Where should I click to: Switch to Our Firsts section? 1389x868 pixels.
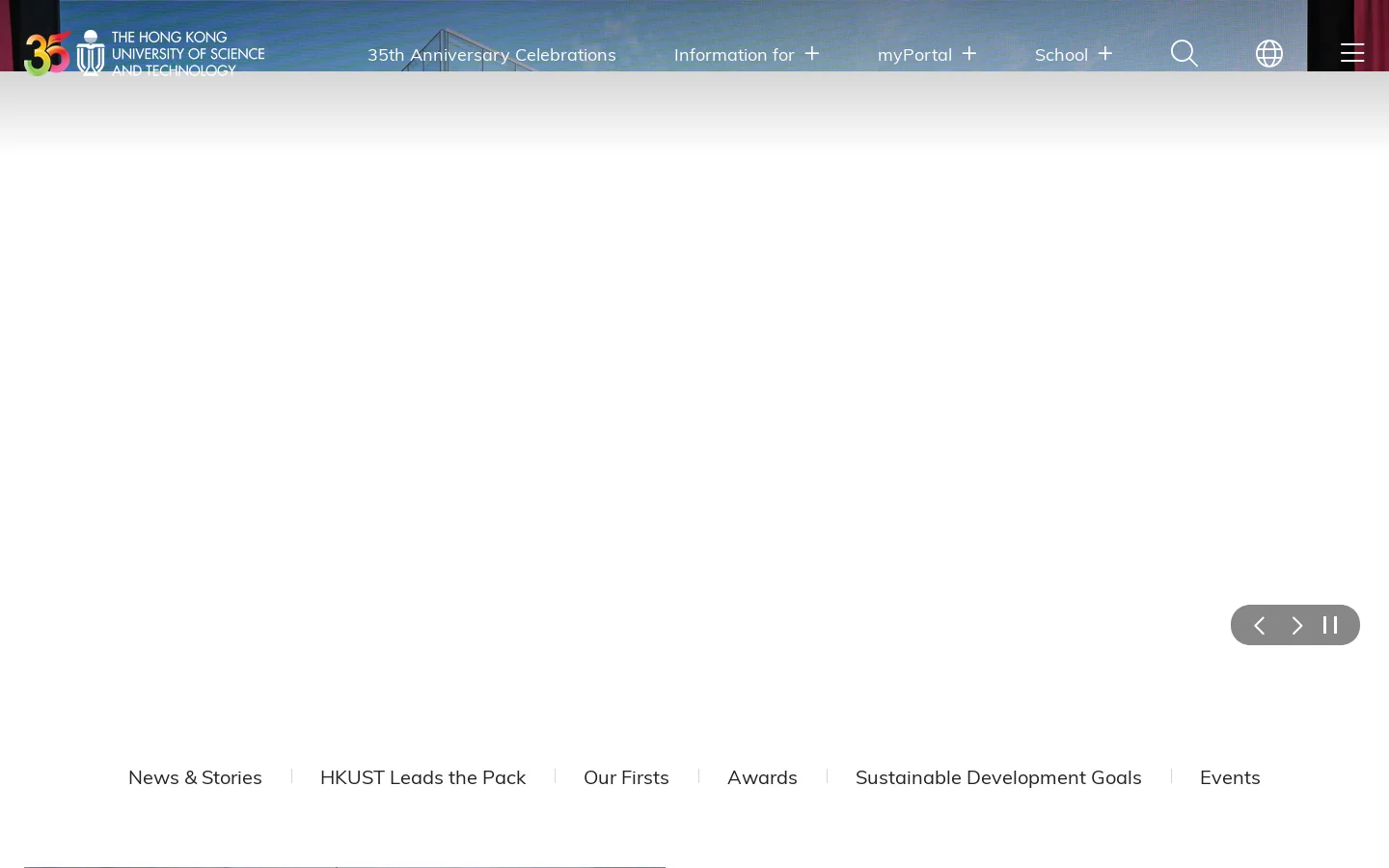click(x=626, y=777)
